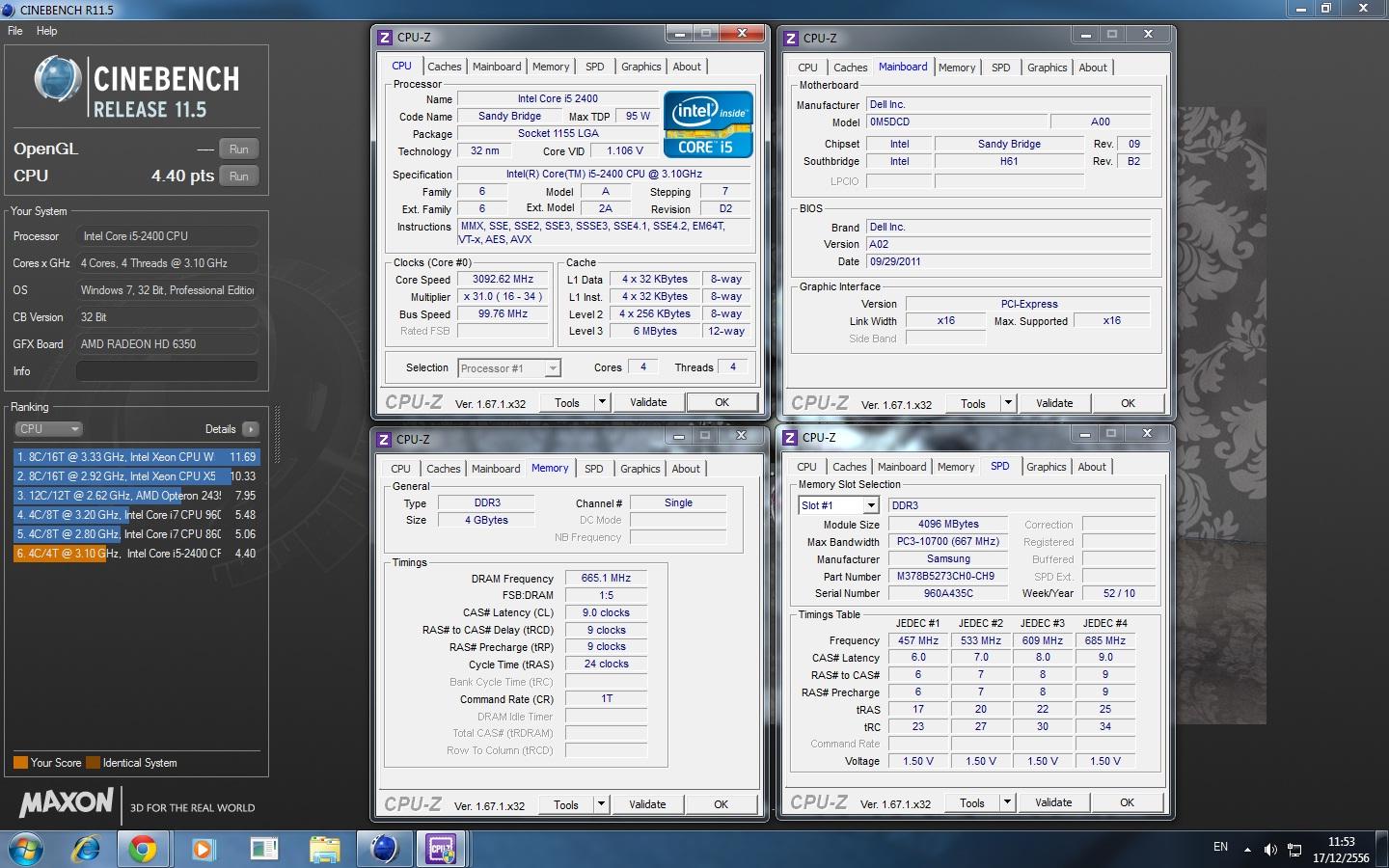Open the Cinebench File menu
The width and height of the screenshot is (1389, 868).
click(15, 31)
